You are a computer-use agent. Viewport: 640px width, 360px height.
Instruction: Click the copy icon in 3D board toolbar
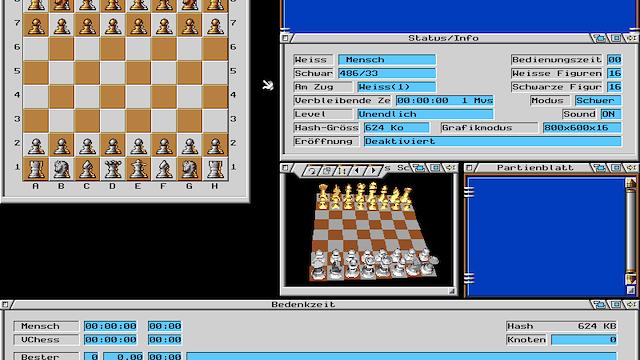327,171
